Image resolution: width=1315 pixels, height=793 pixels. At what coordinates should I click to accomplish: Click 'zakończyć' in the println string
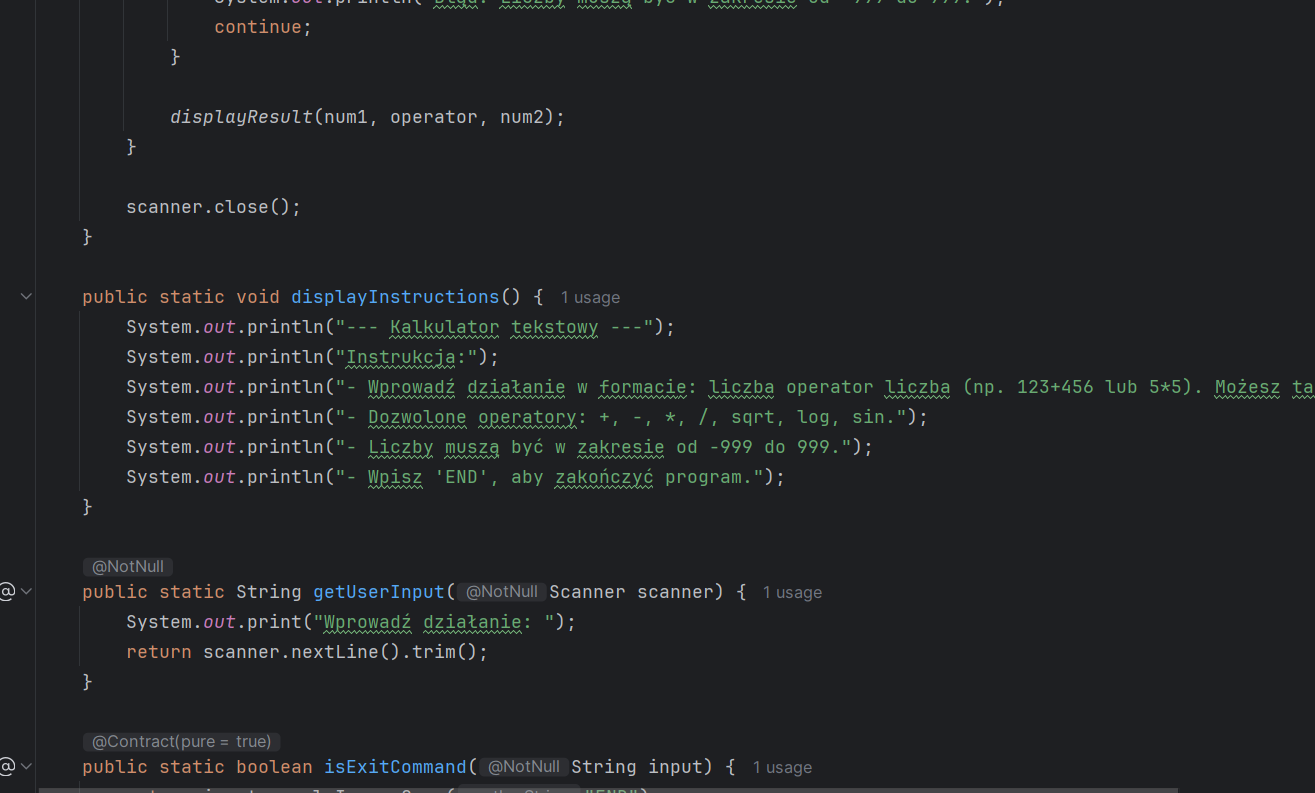[604, 477]
